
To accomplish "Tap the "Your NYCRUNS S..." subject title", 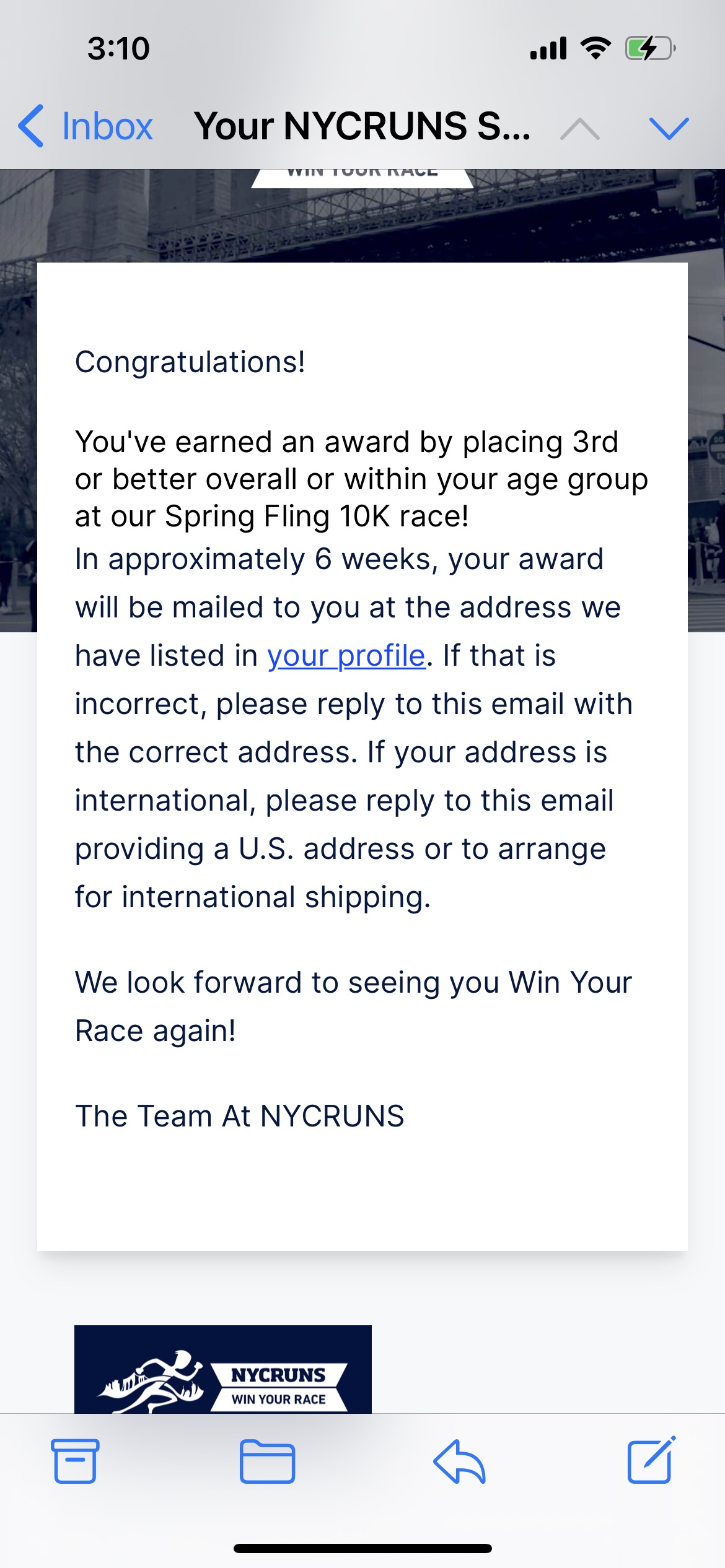I will [x=362, y=126].
